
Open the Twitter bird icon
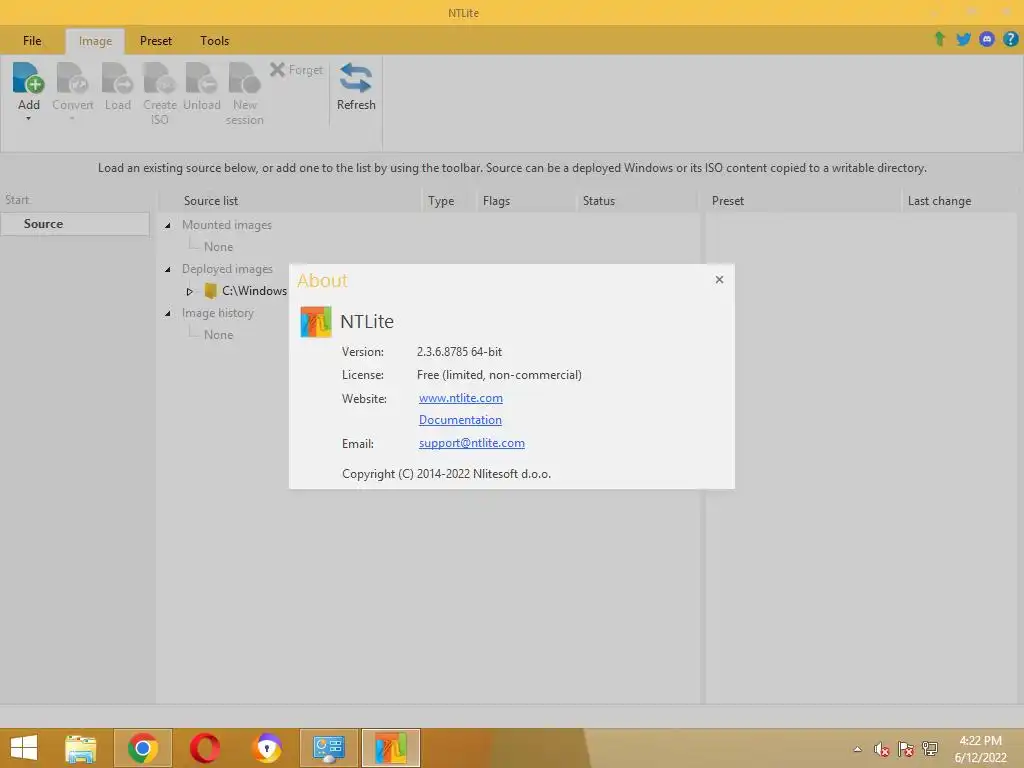963,39
